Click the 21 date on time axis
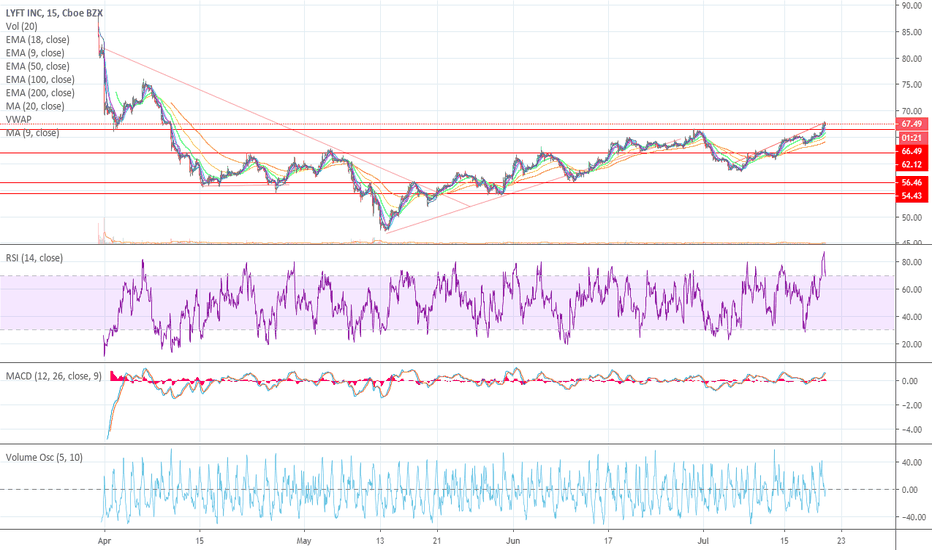The height and width of the screenshot is (550, 932). click(x=437, y=541)
